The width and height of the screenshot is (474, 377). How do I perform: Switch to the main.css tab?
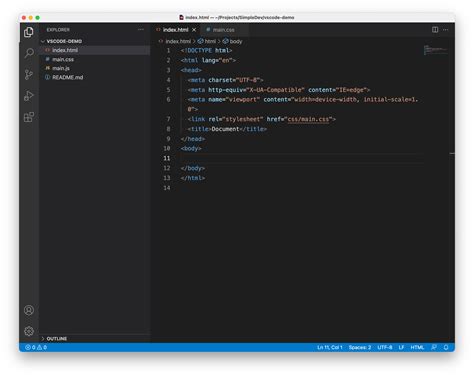pos(223,30)
